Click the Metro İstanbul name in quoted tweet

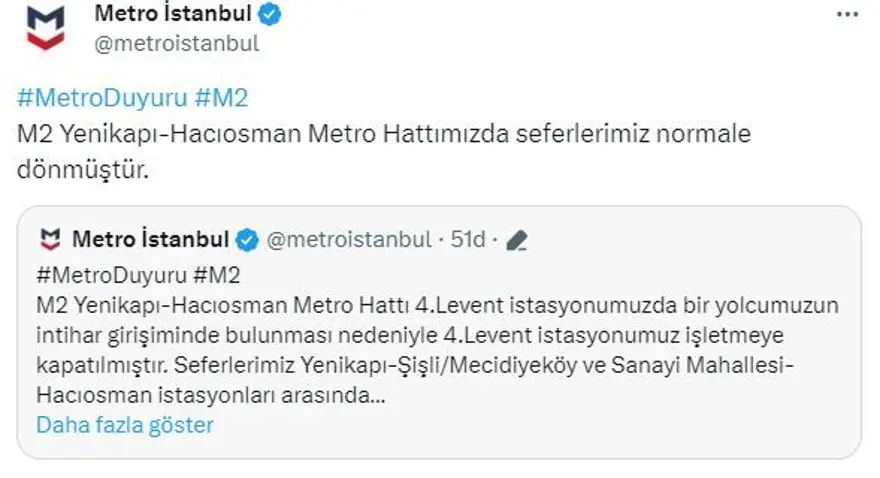click(x=151, y=240)
